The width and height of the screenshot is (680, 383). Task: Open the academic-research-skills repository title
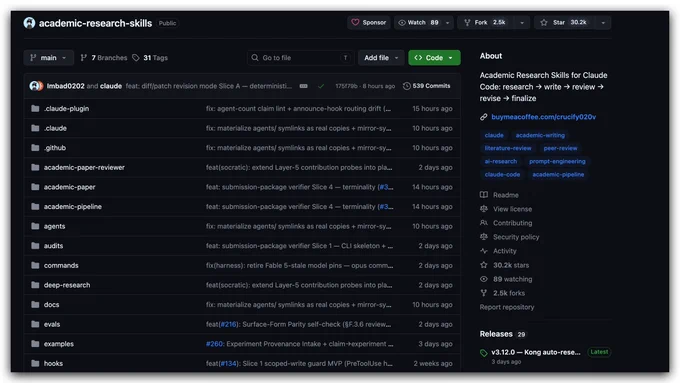coord(95,23)
